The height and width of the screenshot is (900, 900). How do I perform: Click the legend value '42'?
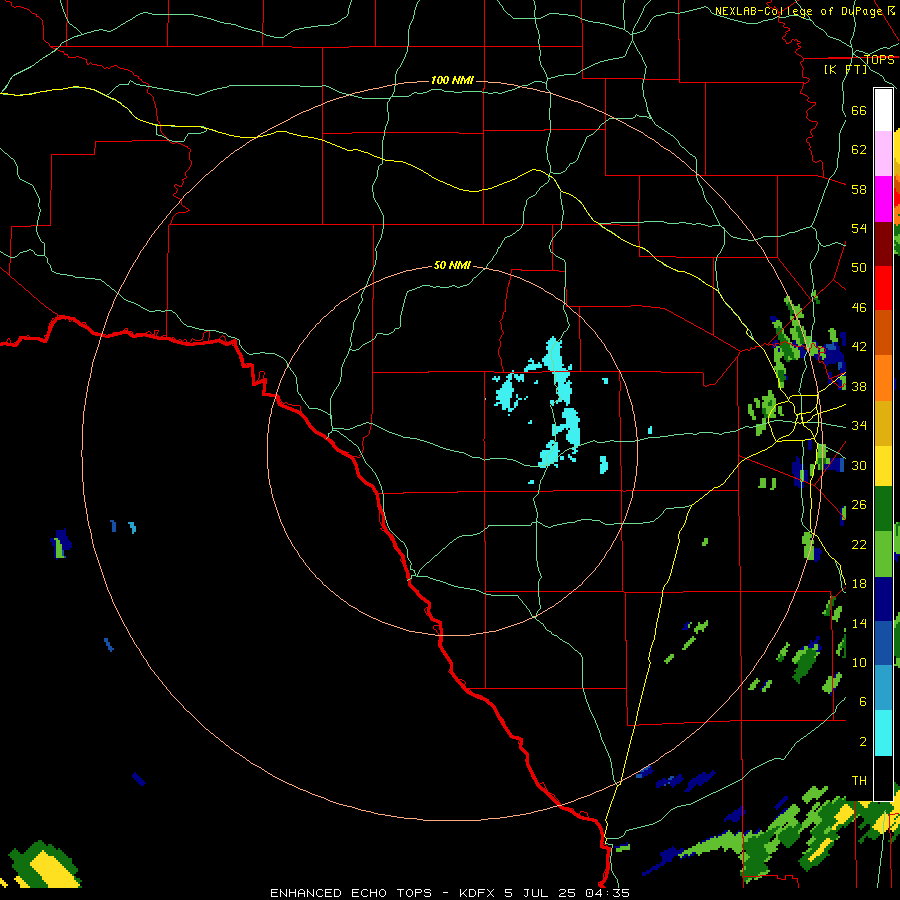click(x=859, y=346)
